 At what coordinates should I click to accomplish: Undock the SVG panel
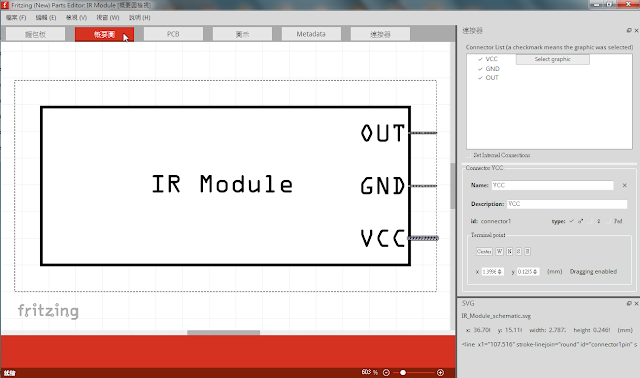629,303
